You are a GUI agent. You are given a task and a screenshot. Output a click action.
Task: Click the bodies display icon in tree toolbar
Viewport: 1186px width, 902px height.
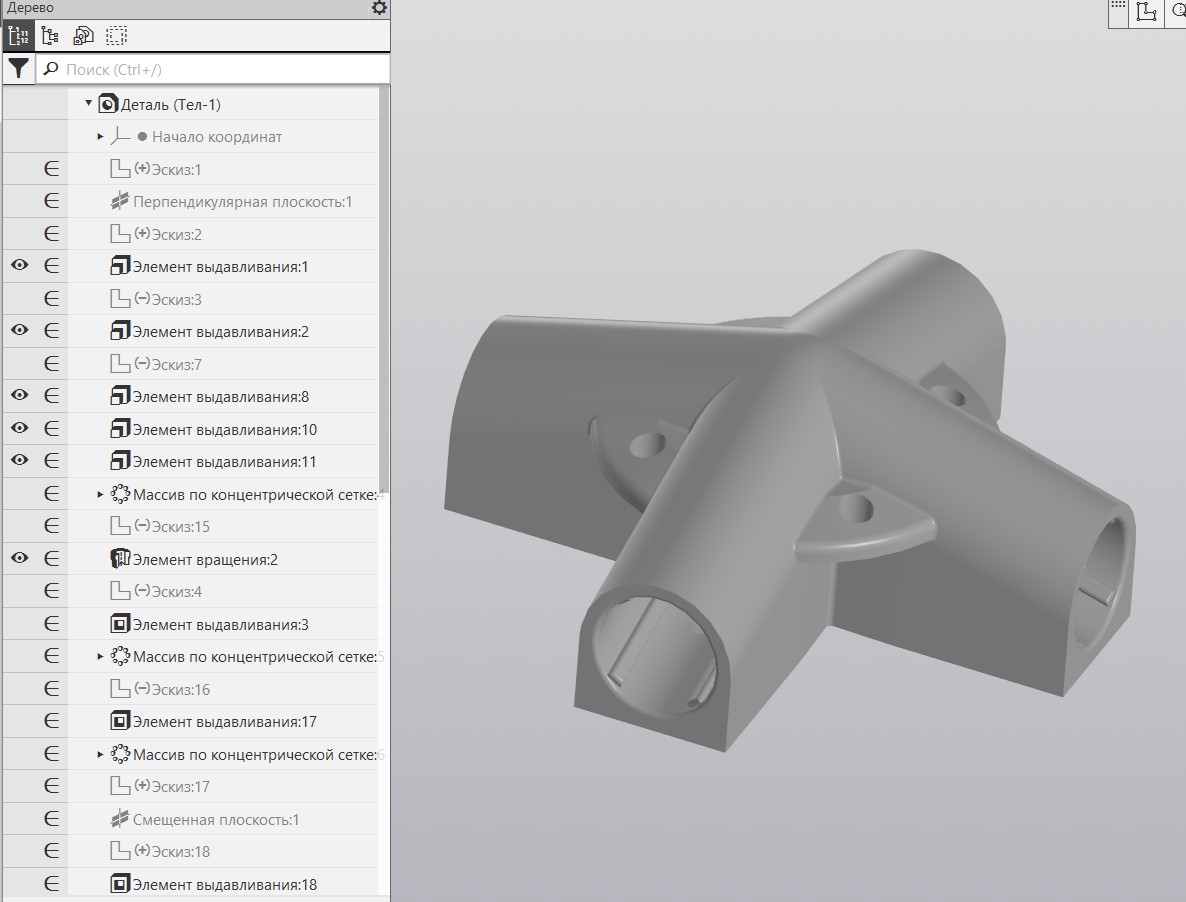point(83,36)
